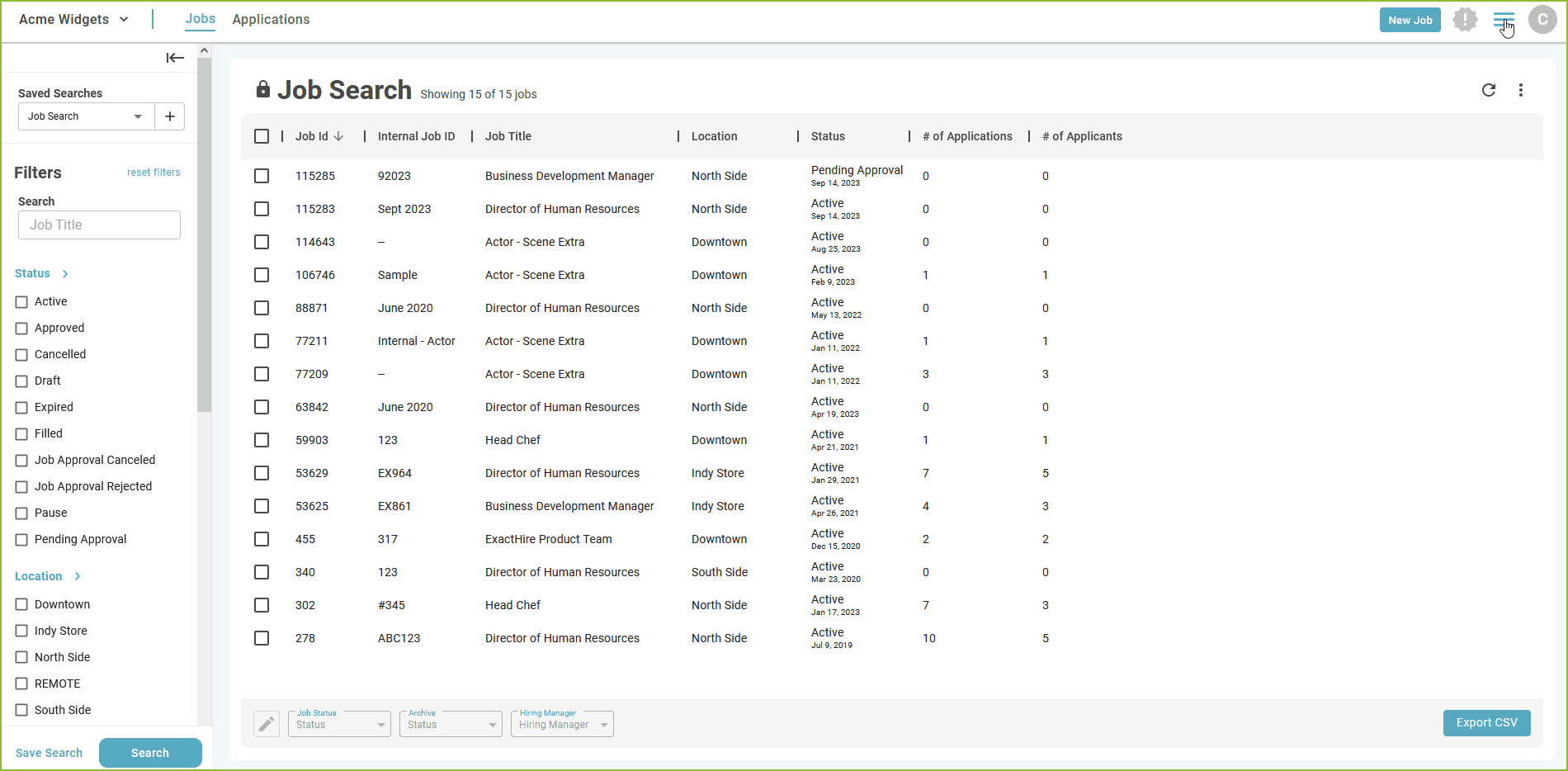Image resolution: width=1568 pixels, height=771 pixels.
Task: Tick the Active status filter checkbox
Action: (x=21, y=302)
